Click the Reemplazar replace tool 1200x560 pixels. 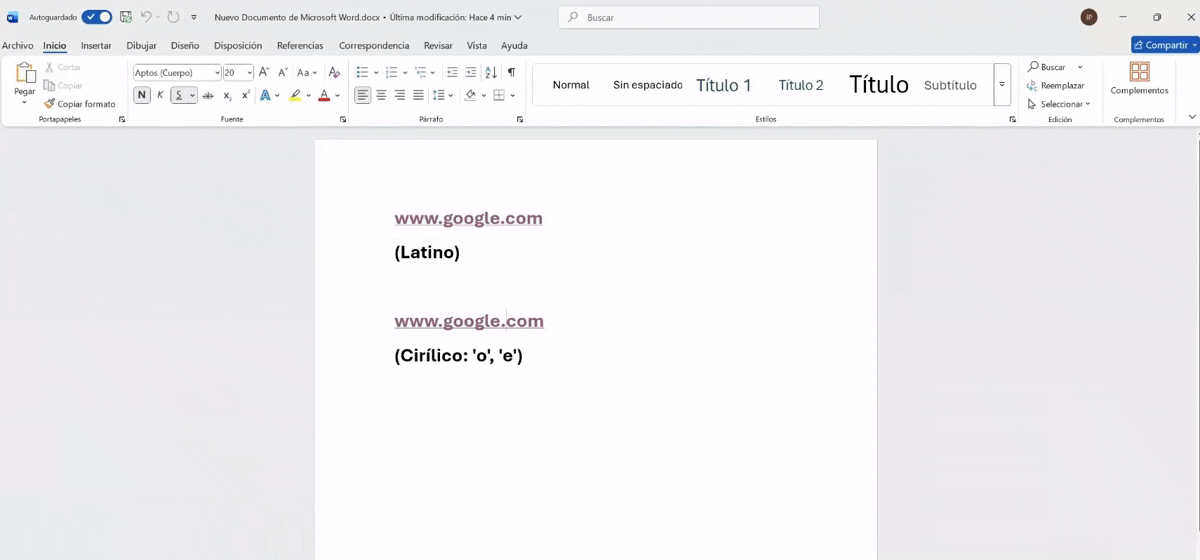1056,86
